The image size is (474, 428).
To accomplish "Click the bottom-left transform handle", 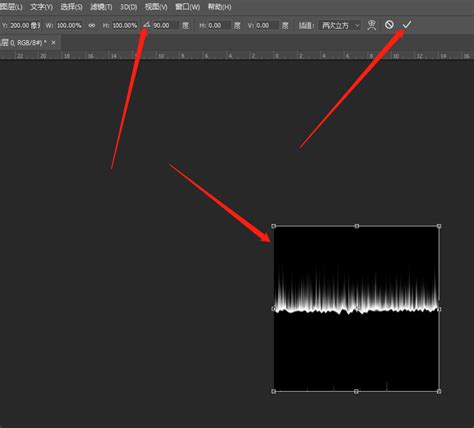I will 273,391.
